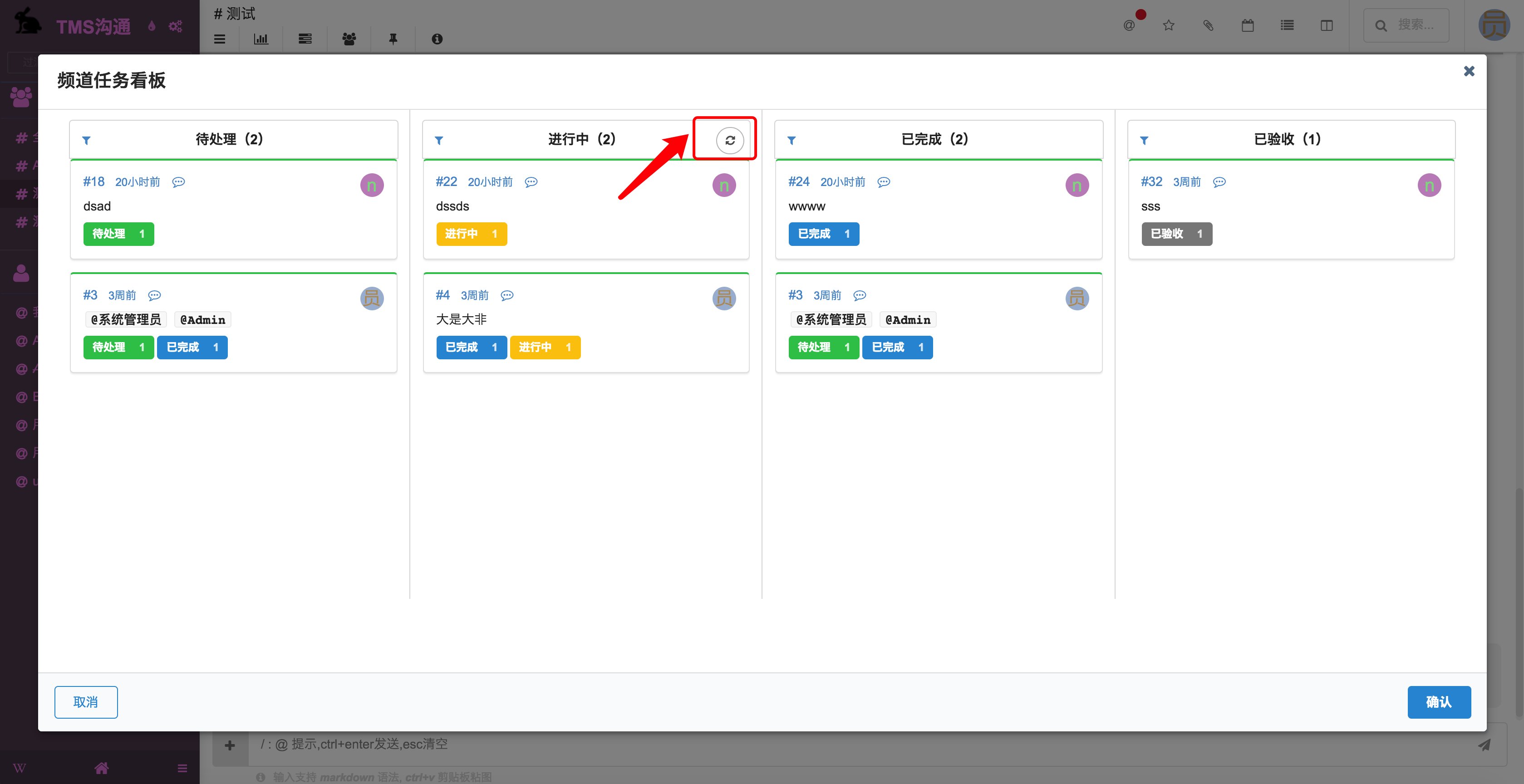The height and width of the screenshot is (784, 1524).
Task: Open attachments paperclip icon
Action: tap(1208, 25)
